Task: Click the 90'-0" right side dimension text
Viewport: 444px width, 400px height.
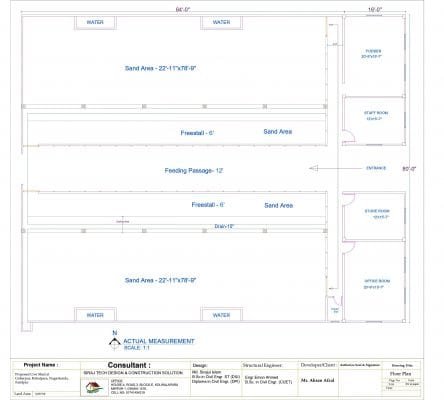Action: [x=409, y=169]
